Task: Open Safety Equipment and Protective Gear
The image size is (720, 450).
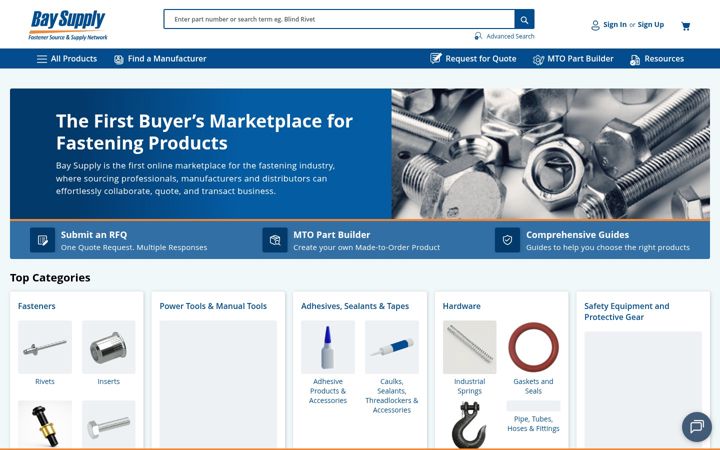Action: click(627, 312)
